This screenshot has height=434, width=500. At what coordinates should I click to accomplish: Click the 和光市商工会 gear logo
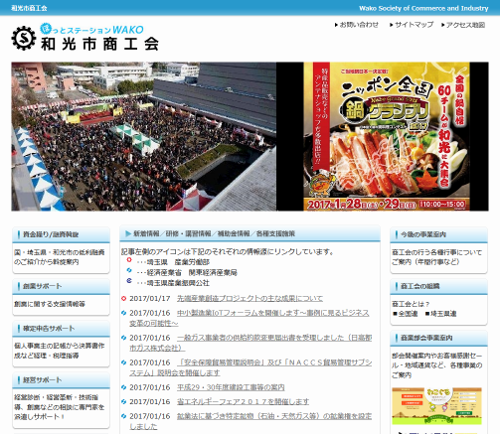(24, 38)
